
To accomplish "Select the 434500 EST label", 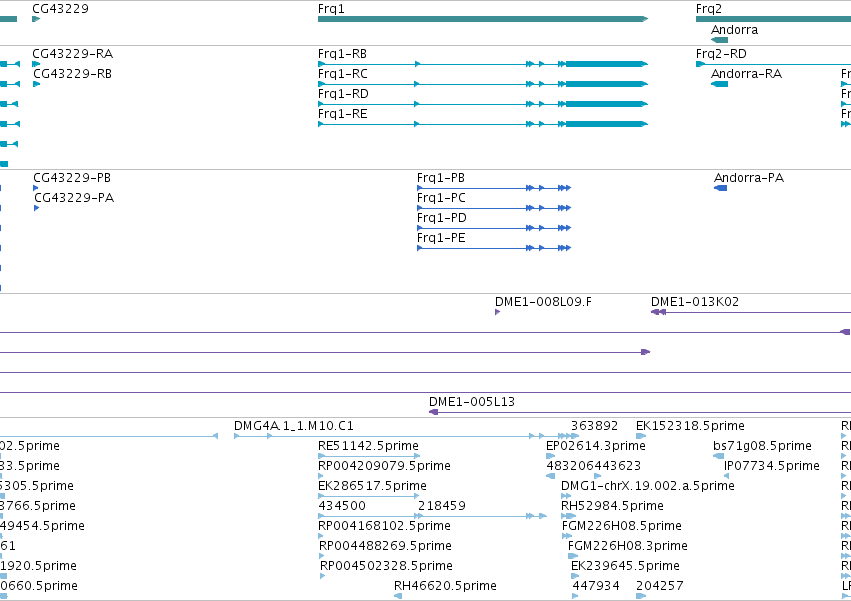I will point(342,507).
